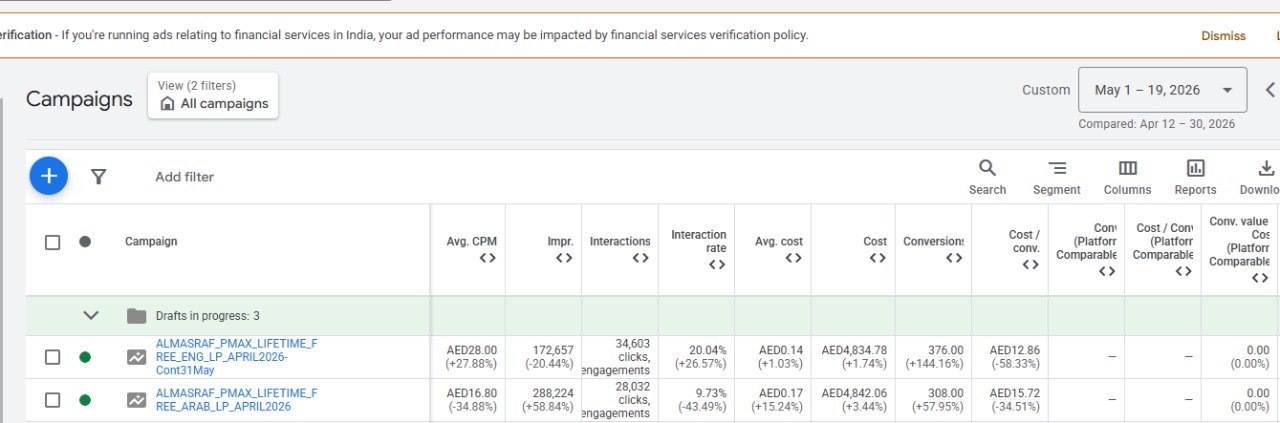Open the May 1 – 19, 2026 date range dropdown

(x=1162, y=90)
